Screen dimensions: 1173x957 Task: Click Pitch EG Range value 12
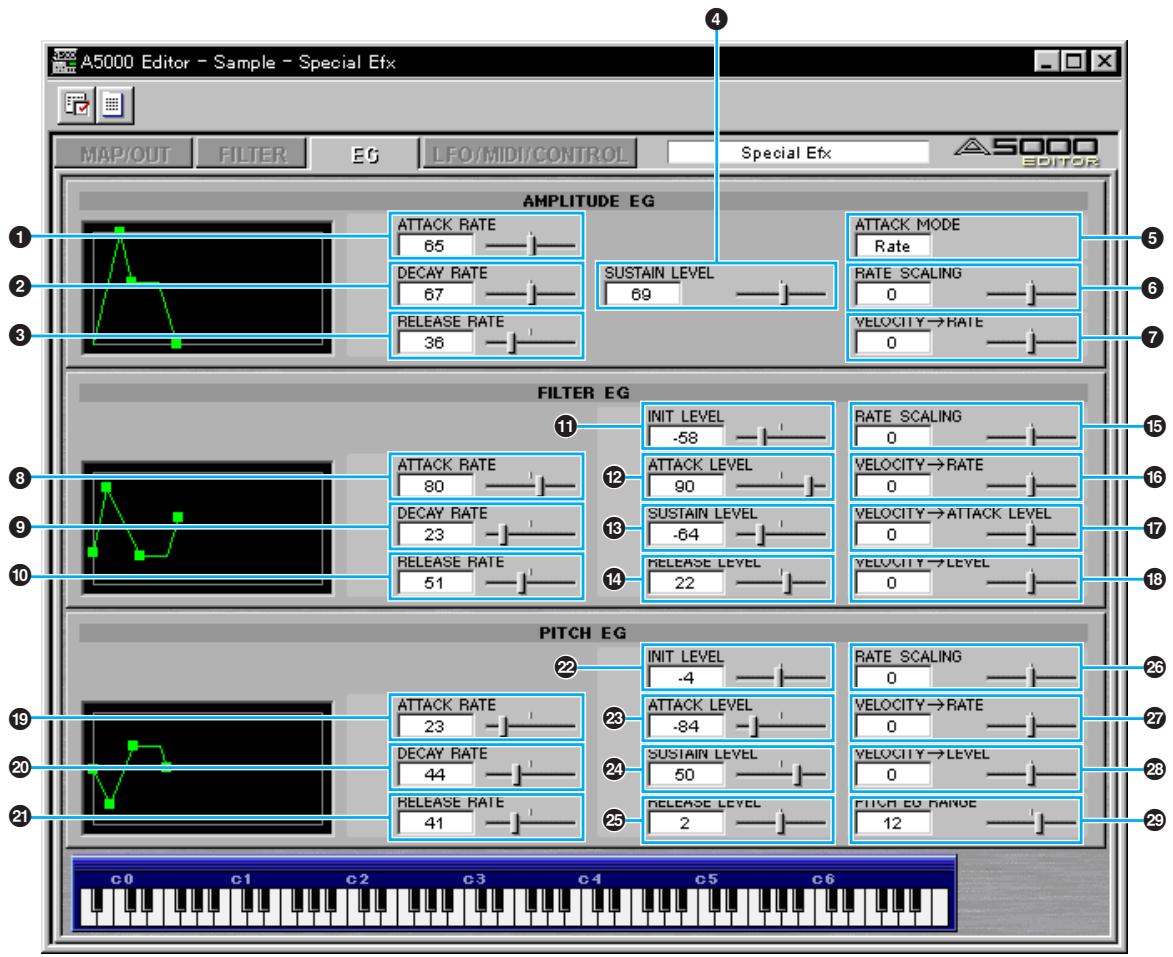click(892, 823)
